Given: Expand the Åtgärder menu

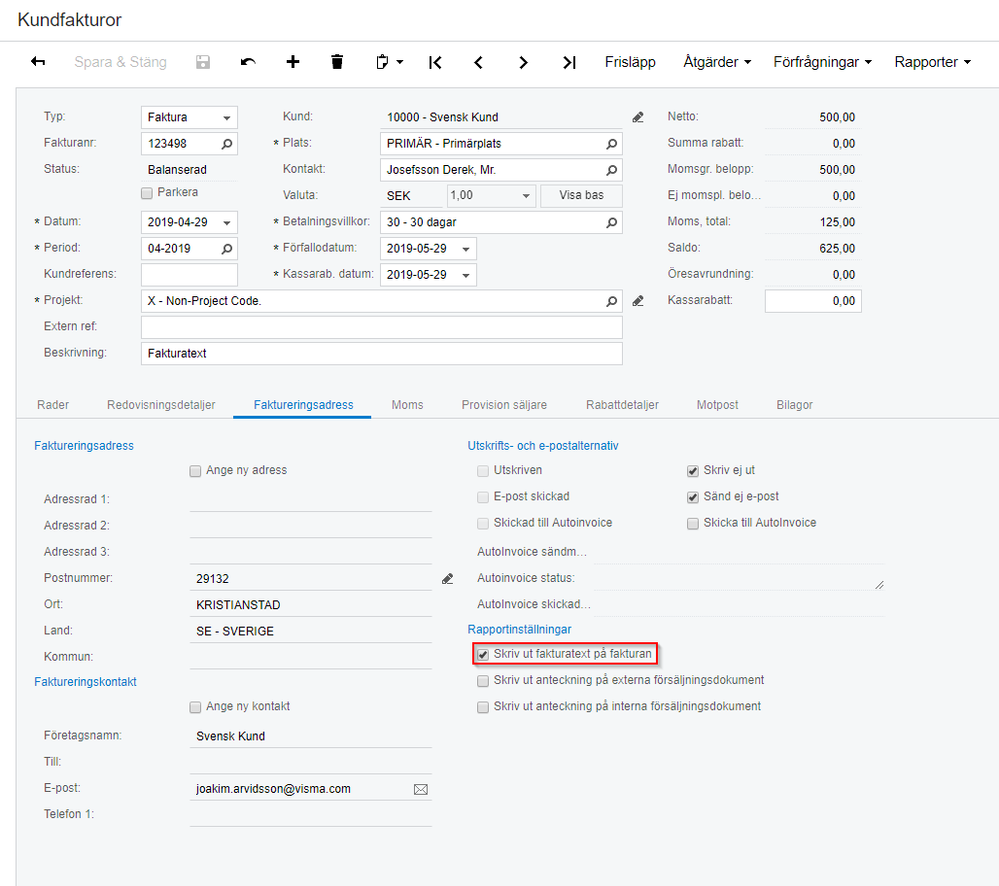Looking at the screenshot, I should [x=717, y=62].
